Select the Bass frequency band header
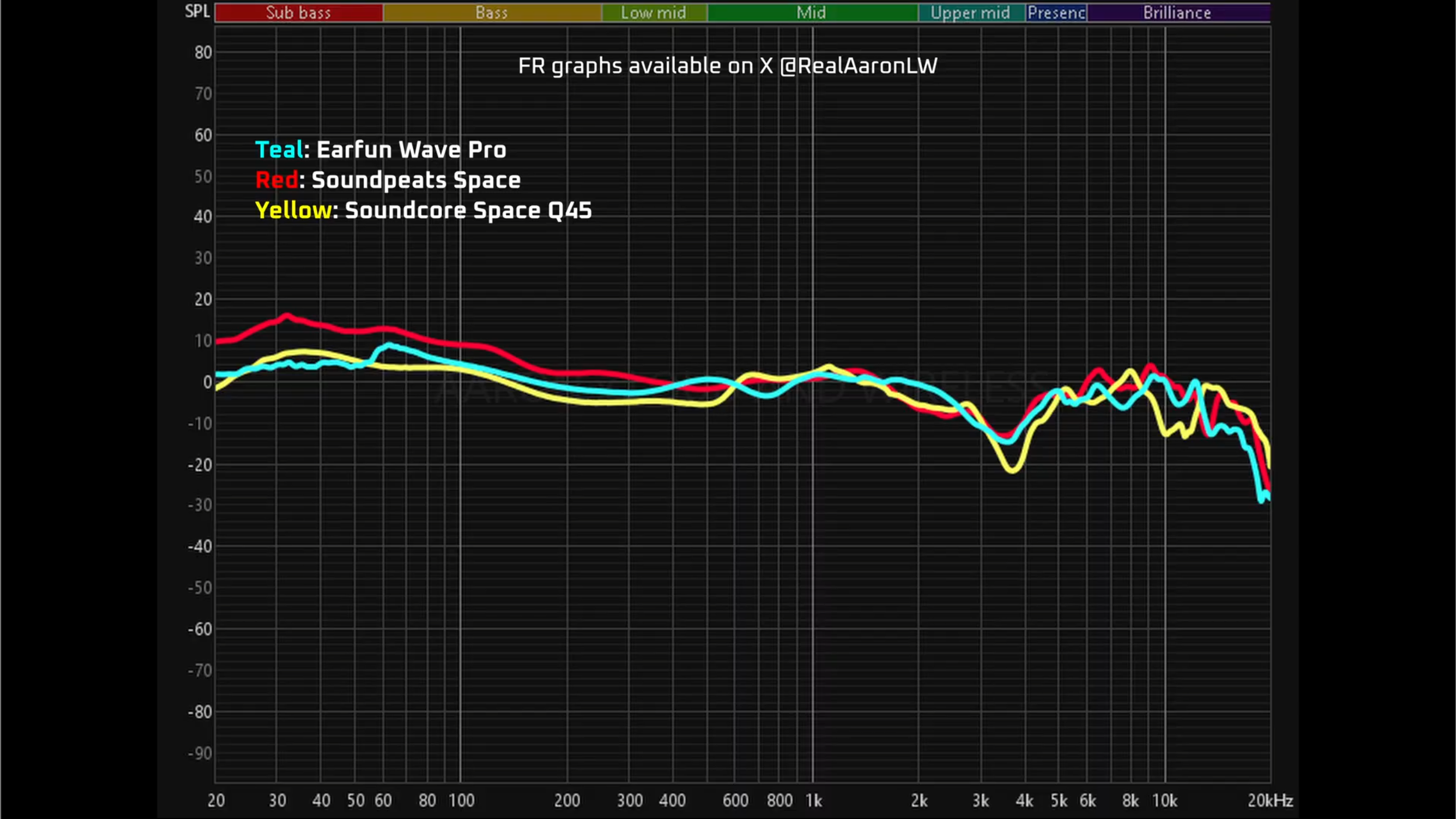 point(492,13)
